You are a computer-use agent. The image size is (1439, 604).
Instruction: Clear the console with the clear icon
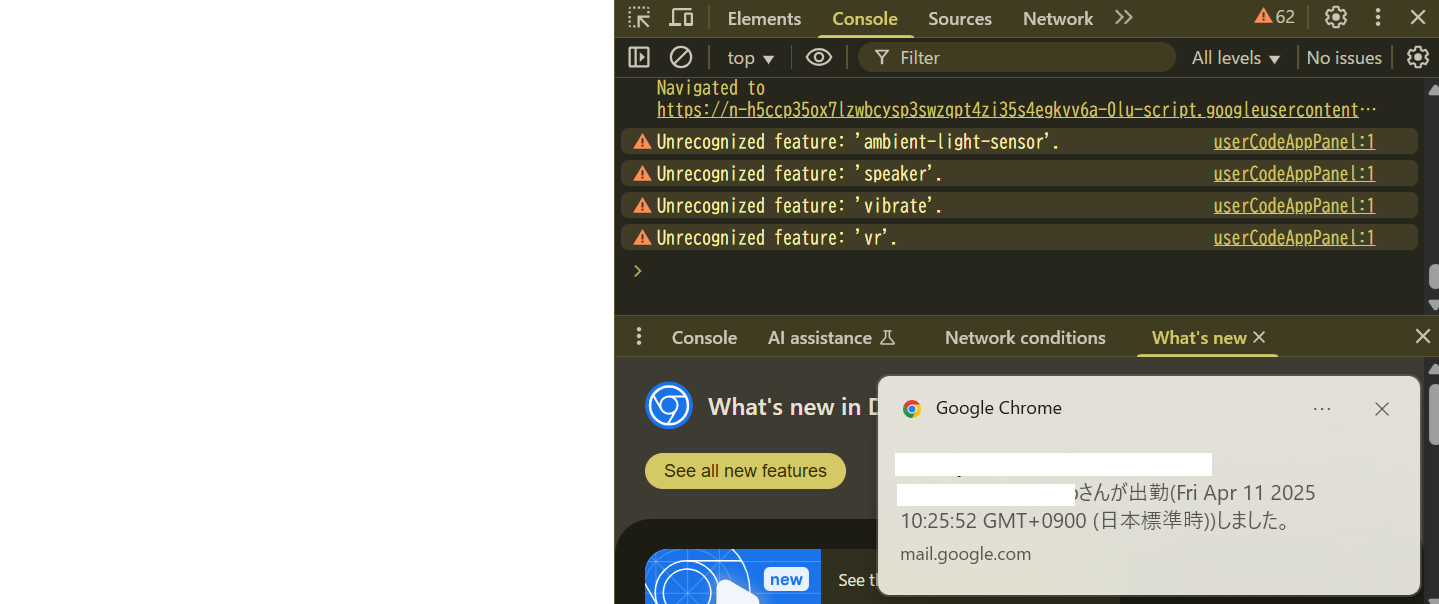[681, 57]
